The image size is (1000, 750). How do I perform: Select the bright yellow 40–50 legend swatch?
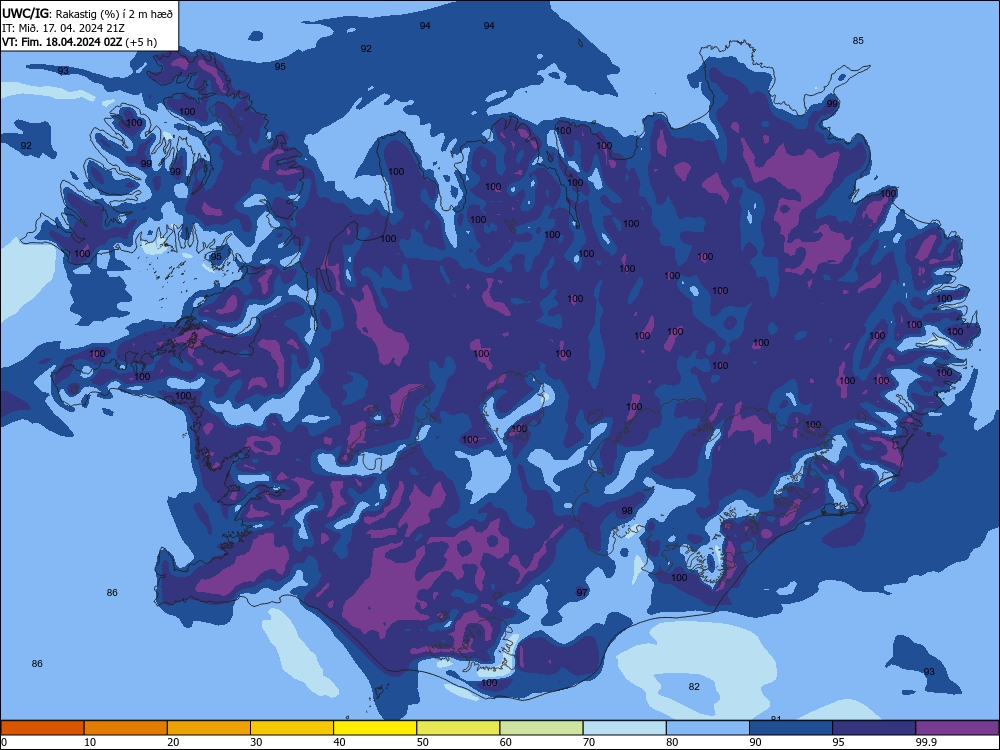click(x=375, y=728)
